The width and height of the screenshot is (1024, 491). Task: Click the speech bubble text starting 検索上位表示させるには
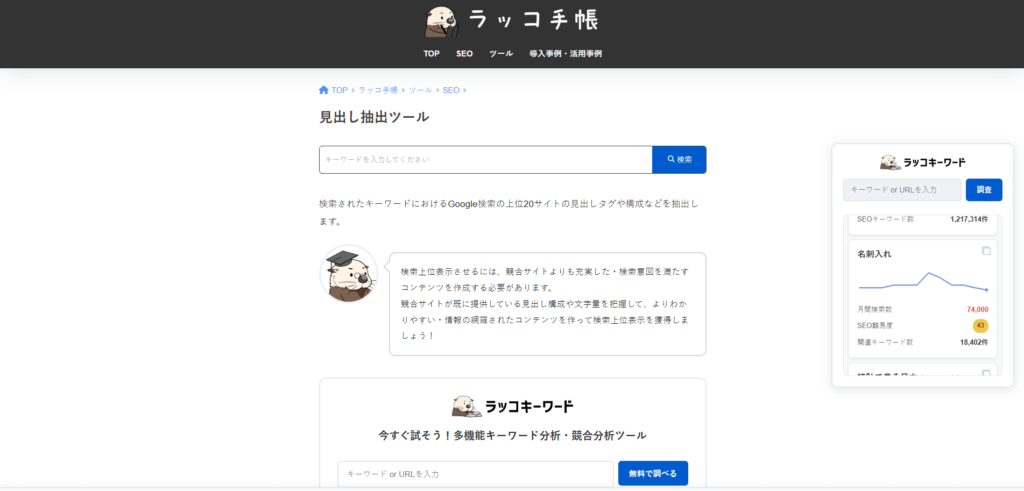[x=545, y=304]
